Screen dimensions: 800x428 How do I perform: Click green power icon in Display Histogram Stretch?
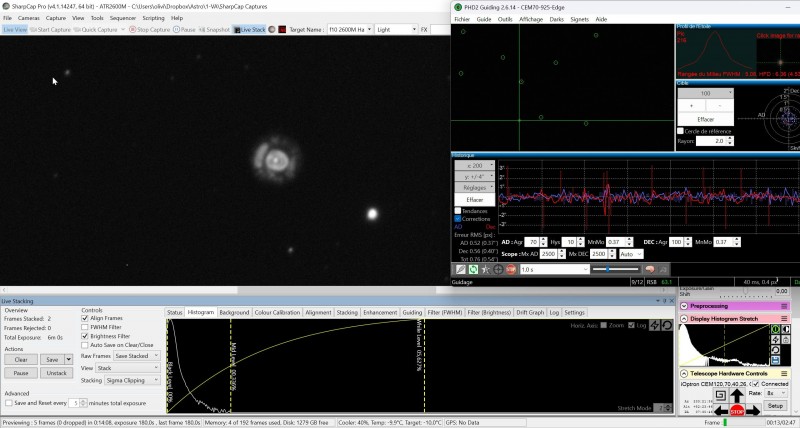(x=776, y=330)
